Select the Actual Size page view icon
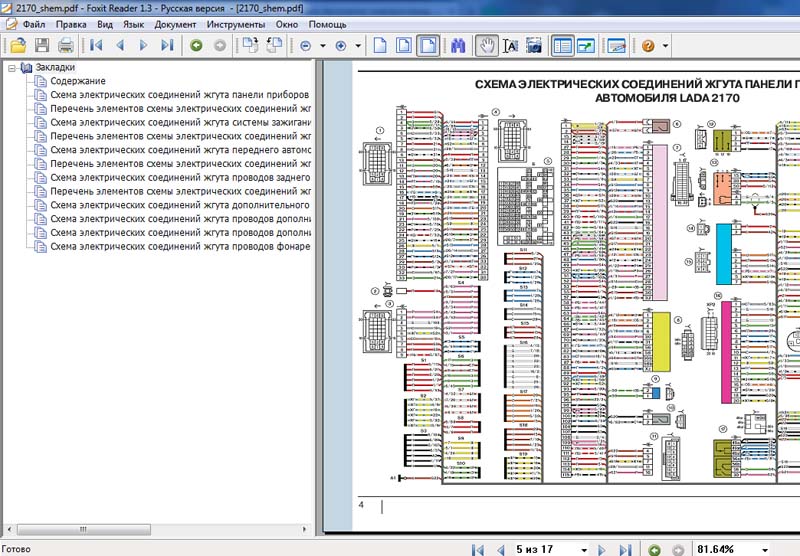Screen dimensions: 800x556 point(380,45)
